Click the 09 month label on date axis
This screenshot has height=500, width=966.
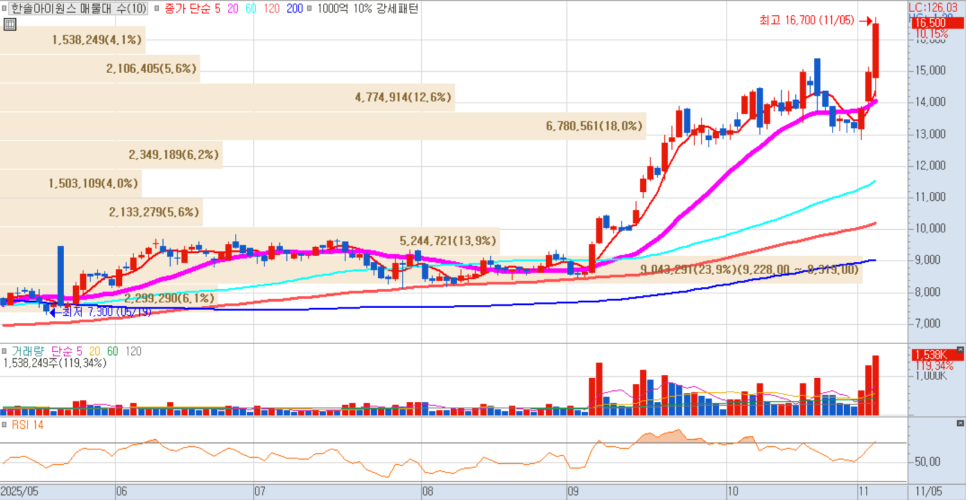[576, 492]
